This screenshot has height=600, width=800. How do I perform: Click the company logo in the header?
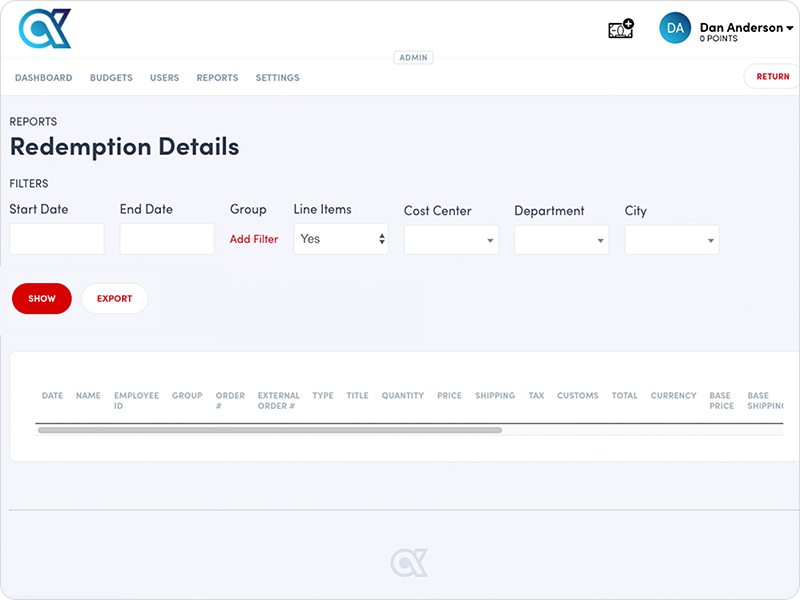click(45, 28)
